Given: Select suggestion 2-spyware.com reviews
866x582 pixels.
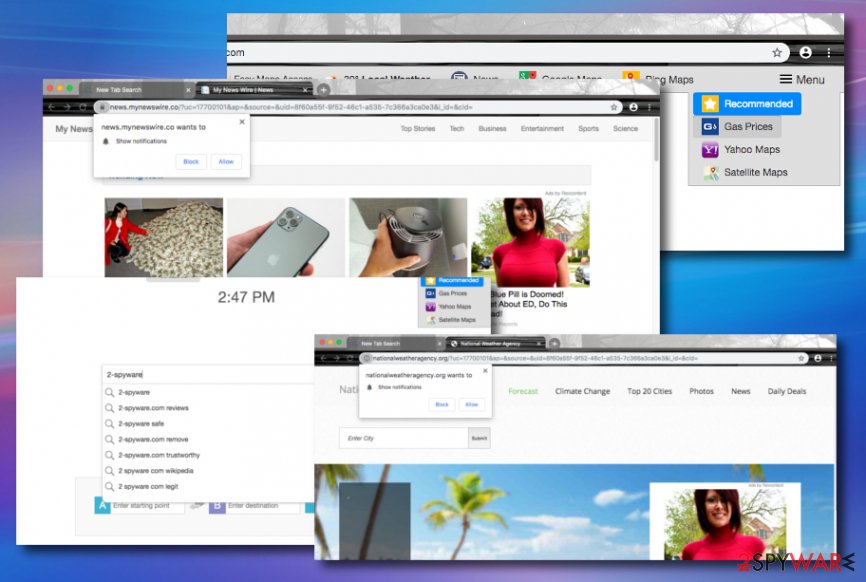Looking at the screenshot, I should tap(153, 408).
